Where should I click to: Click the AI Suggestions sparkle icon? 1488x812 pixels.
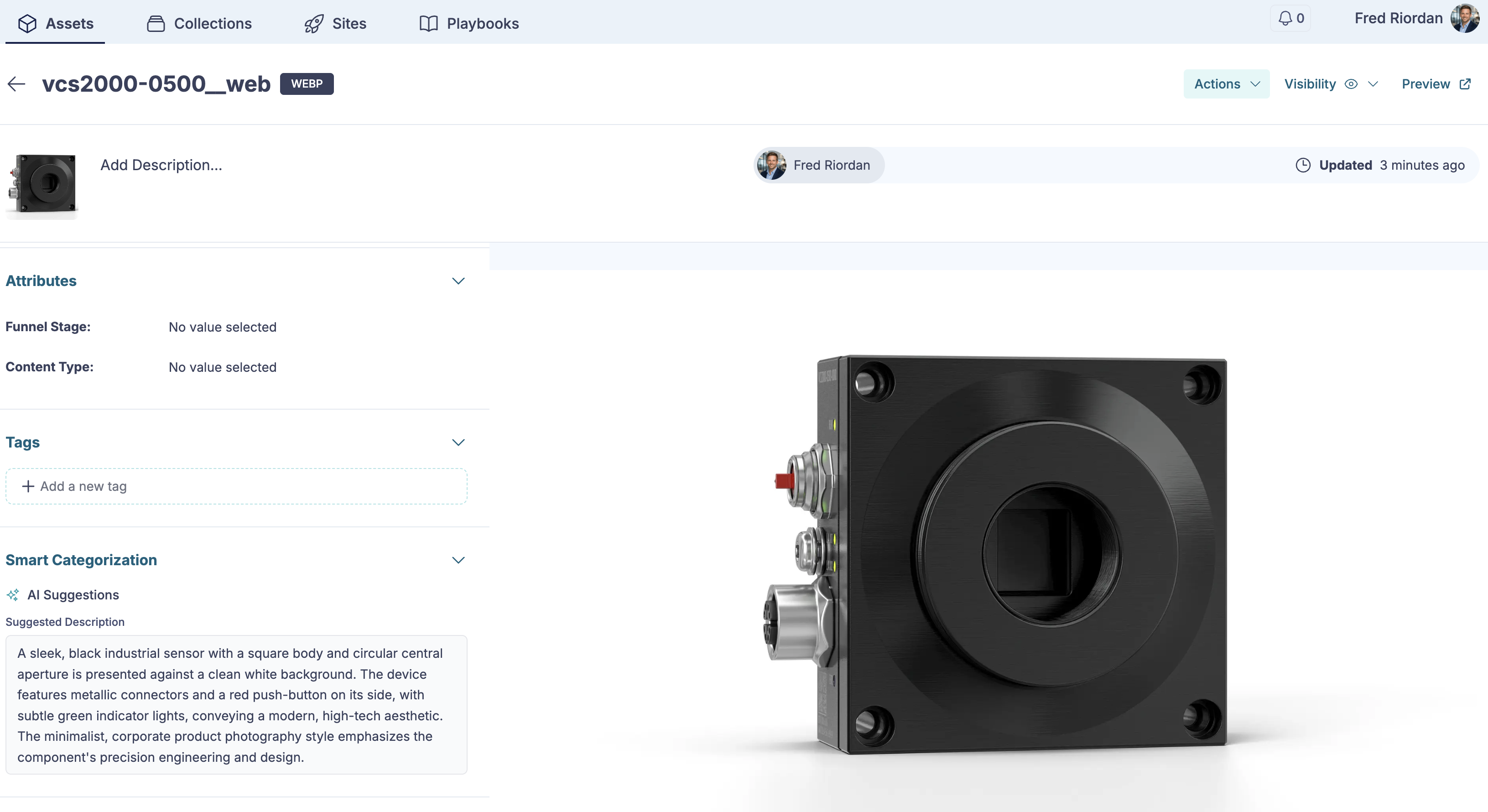[13, 595]
